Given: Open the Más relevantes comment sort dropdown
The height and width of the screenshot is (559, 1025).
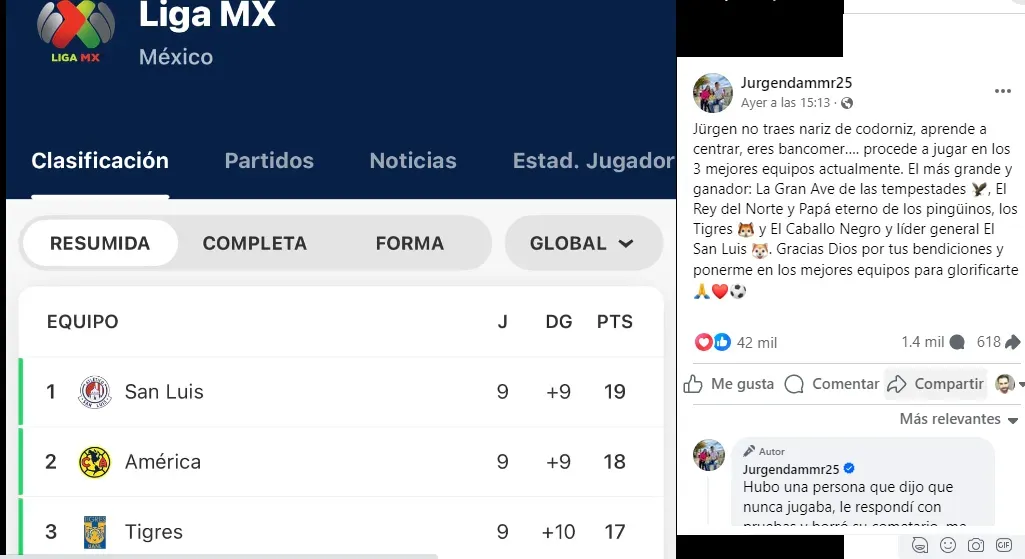Looking at the screenshot, I should tap(958, 419).
